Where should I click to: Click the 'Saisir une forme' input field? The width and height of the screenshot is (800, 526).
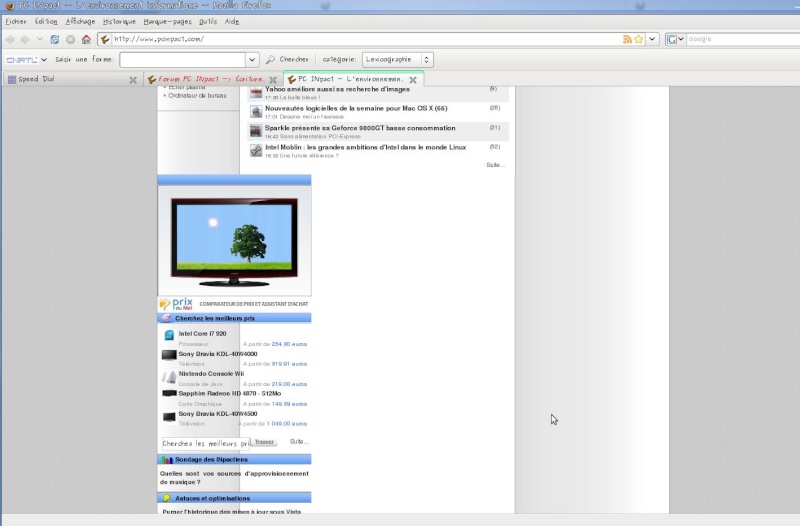[183, 60]
